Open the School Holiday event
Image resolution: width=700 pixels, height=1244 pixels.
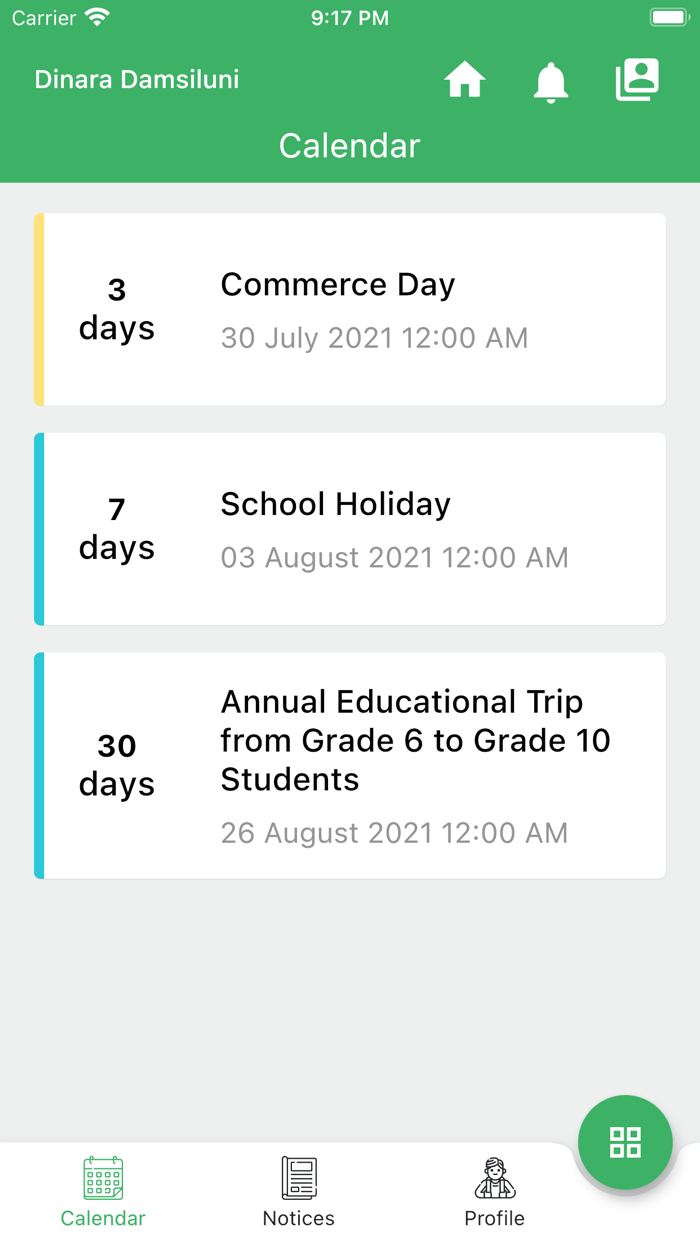coord(336,504)
